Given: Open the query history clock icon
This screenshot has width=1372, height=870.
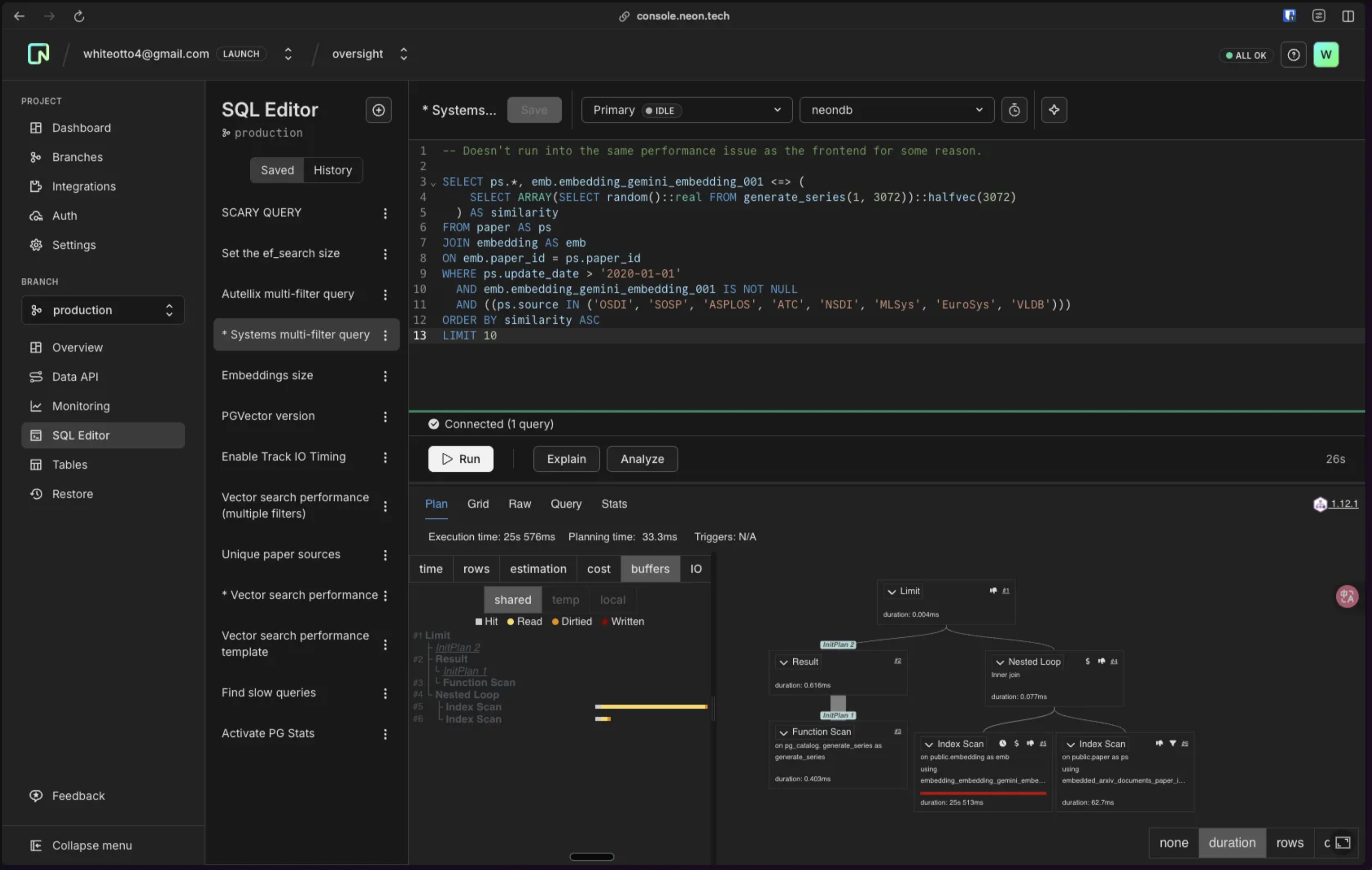Looking at the screenshot, I should click(x=1013, y=110).
